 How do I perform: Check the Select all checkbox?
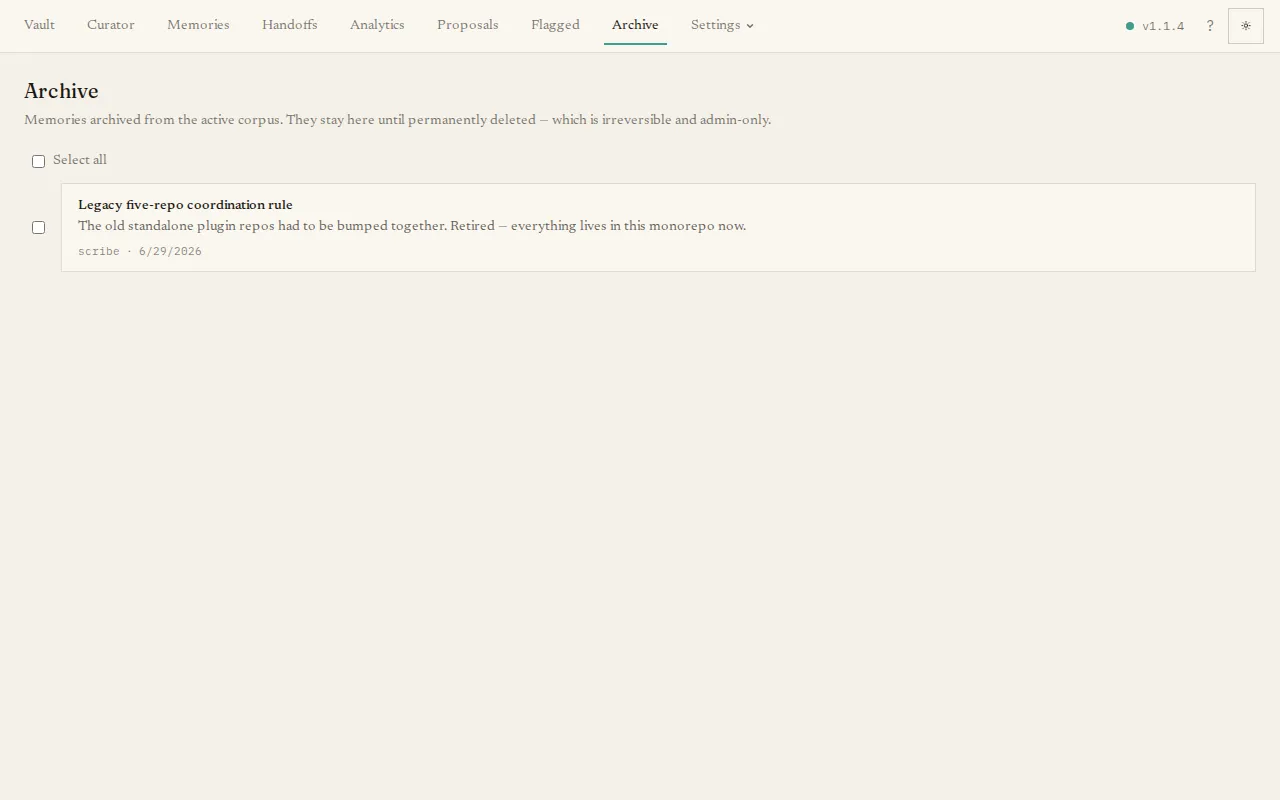[x=38, y=161]
